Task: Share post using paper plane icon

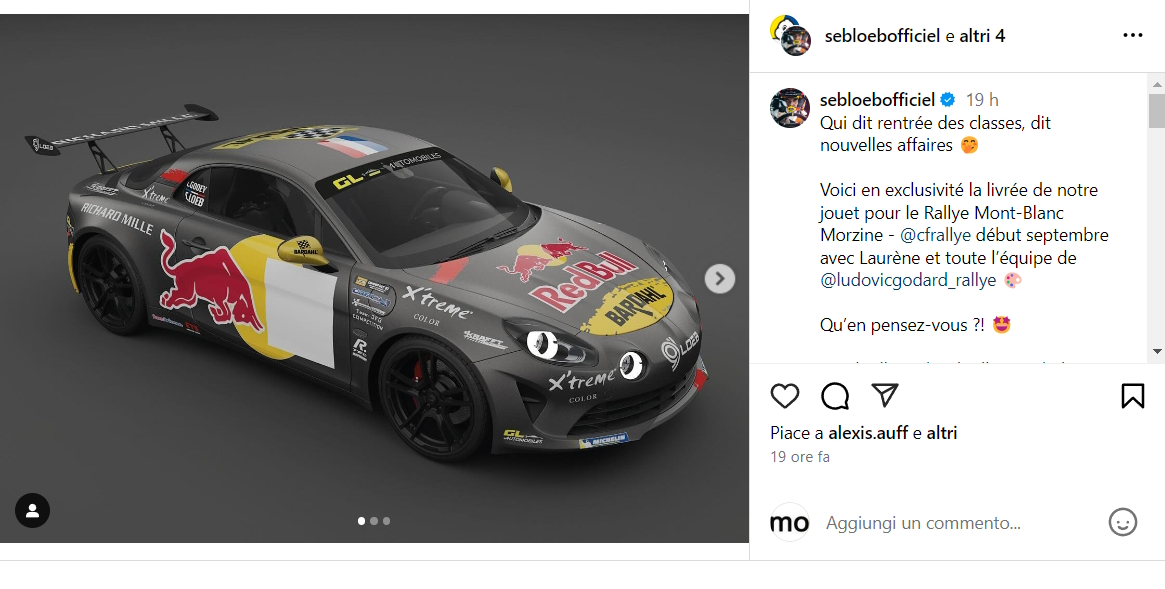Action: 885,395
